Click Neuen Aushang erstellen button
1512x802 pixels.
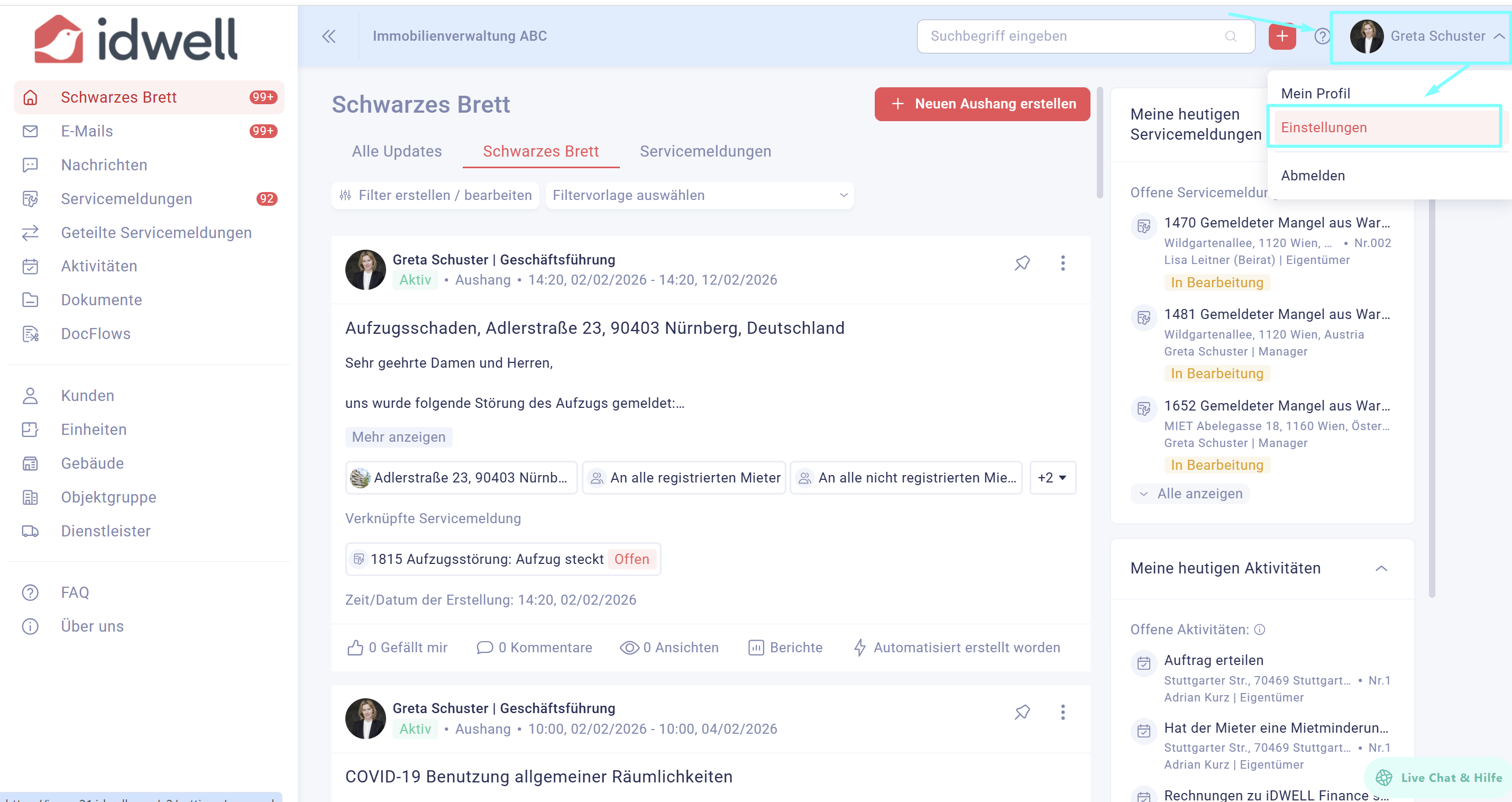coord(982,104)
